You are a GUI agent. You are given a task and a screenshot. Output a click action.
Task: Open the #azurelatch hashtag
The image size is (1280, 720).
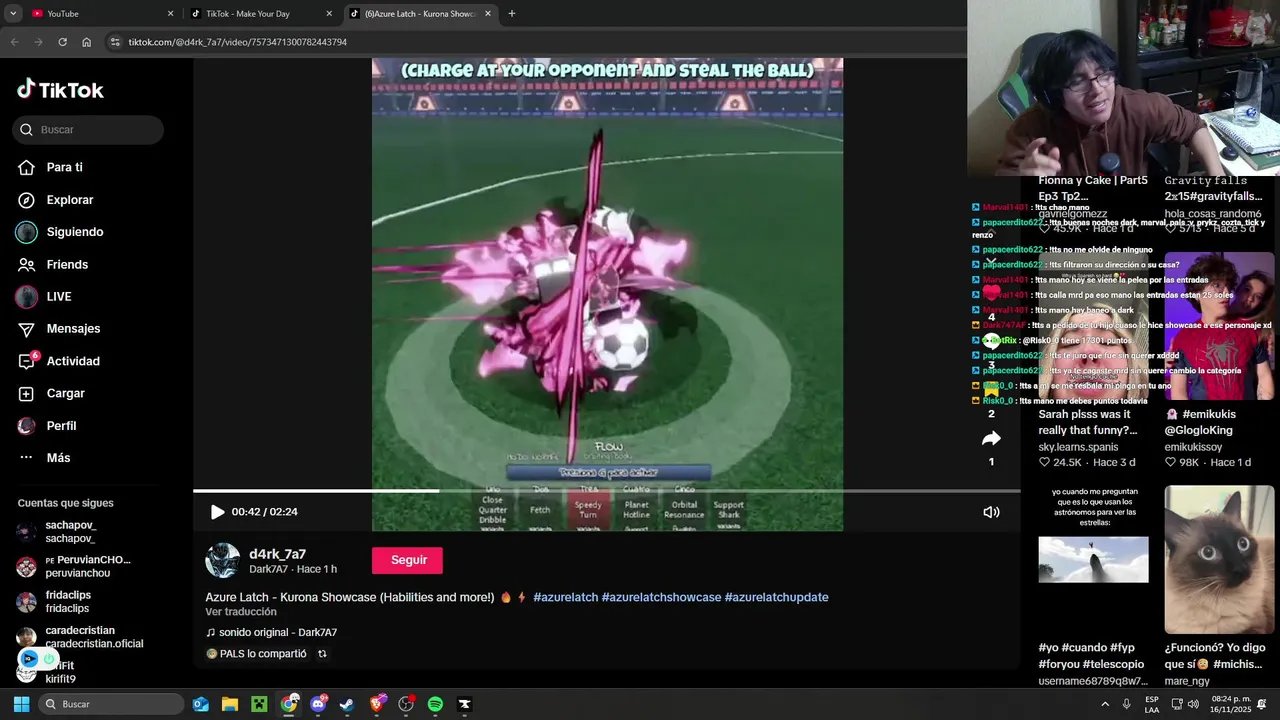tap(565, 597)
